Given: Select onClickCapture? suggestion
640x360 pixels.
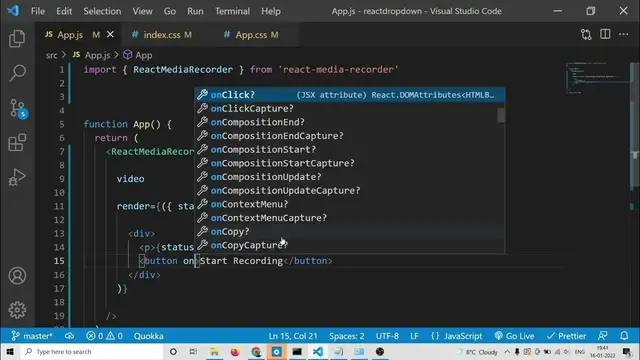Looking at the screenshot, I should pos(349,109).
